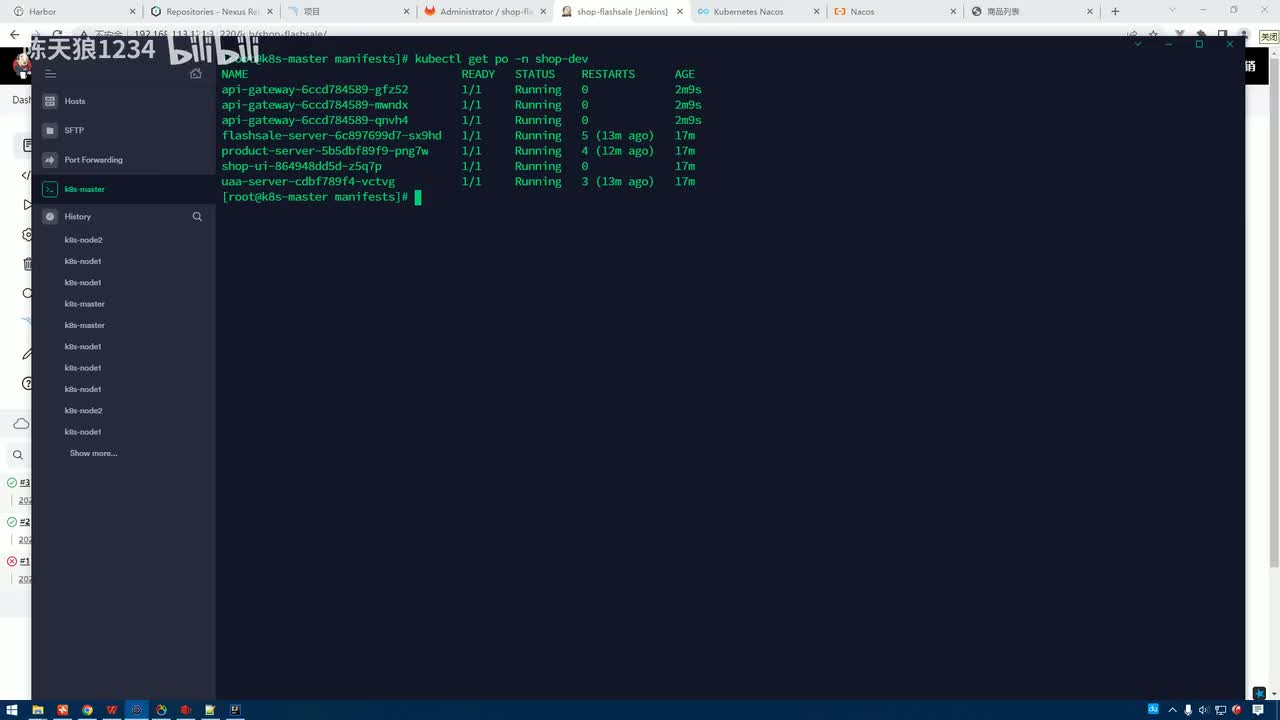Click the terminal prompt icon beside k8s-master
Screen dimensions: 1280x720
[x=50, y=189]
